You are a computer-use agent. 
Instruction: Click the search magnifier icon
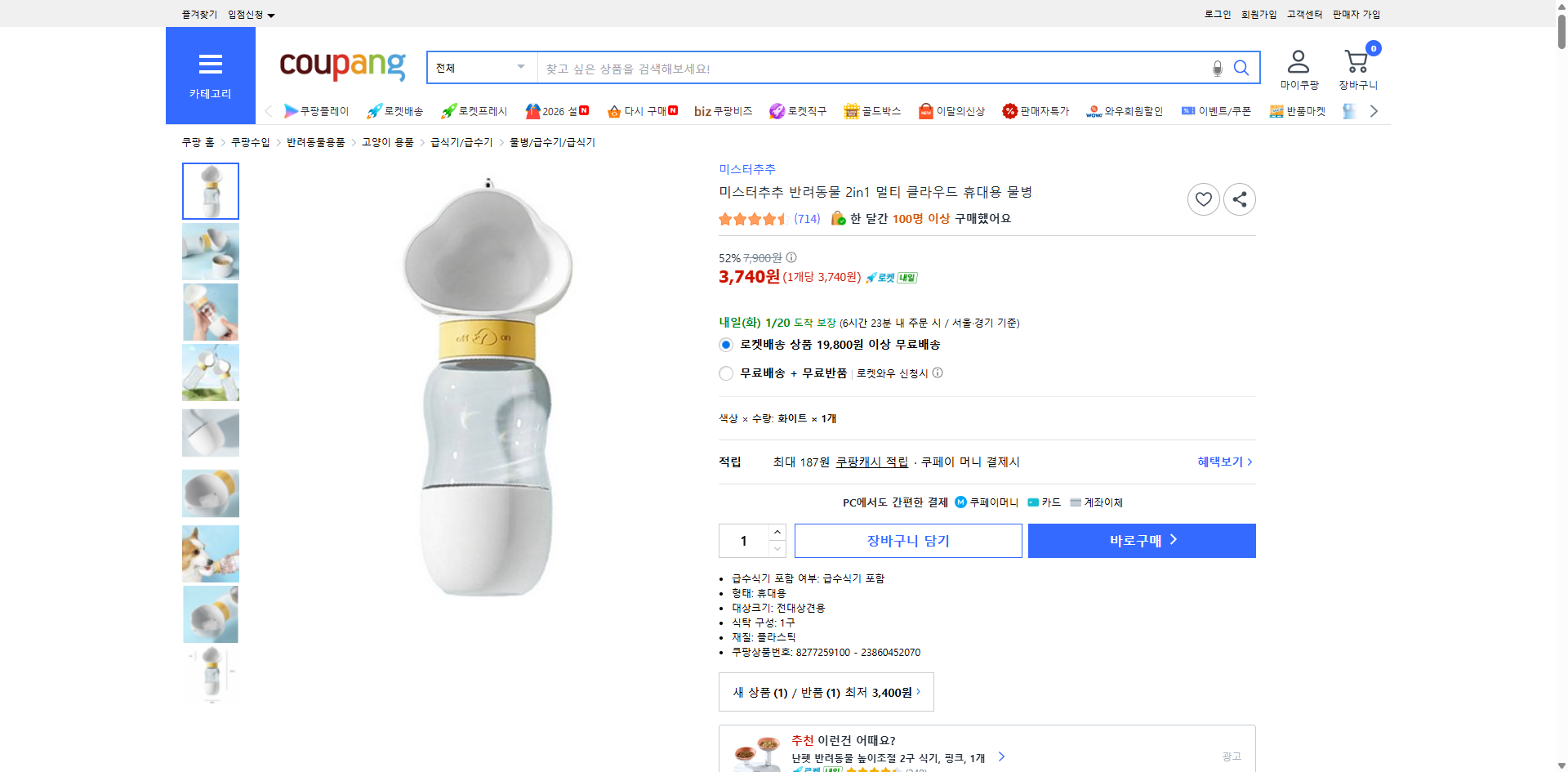click(x=1241, y=68)
